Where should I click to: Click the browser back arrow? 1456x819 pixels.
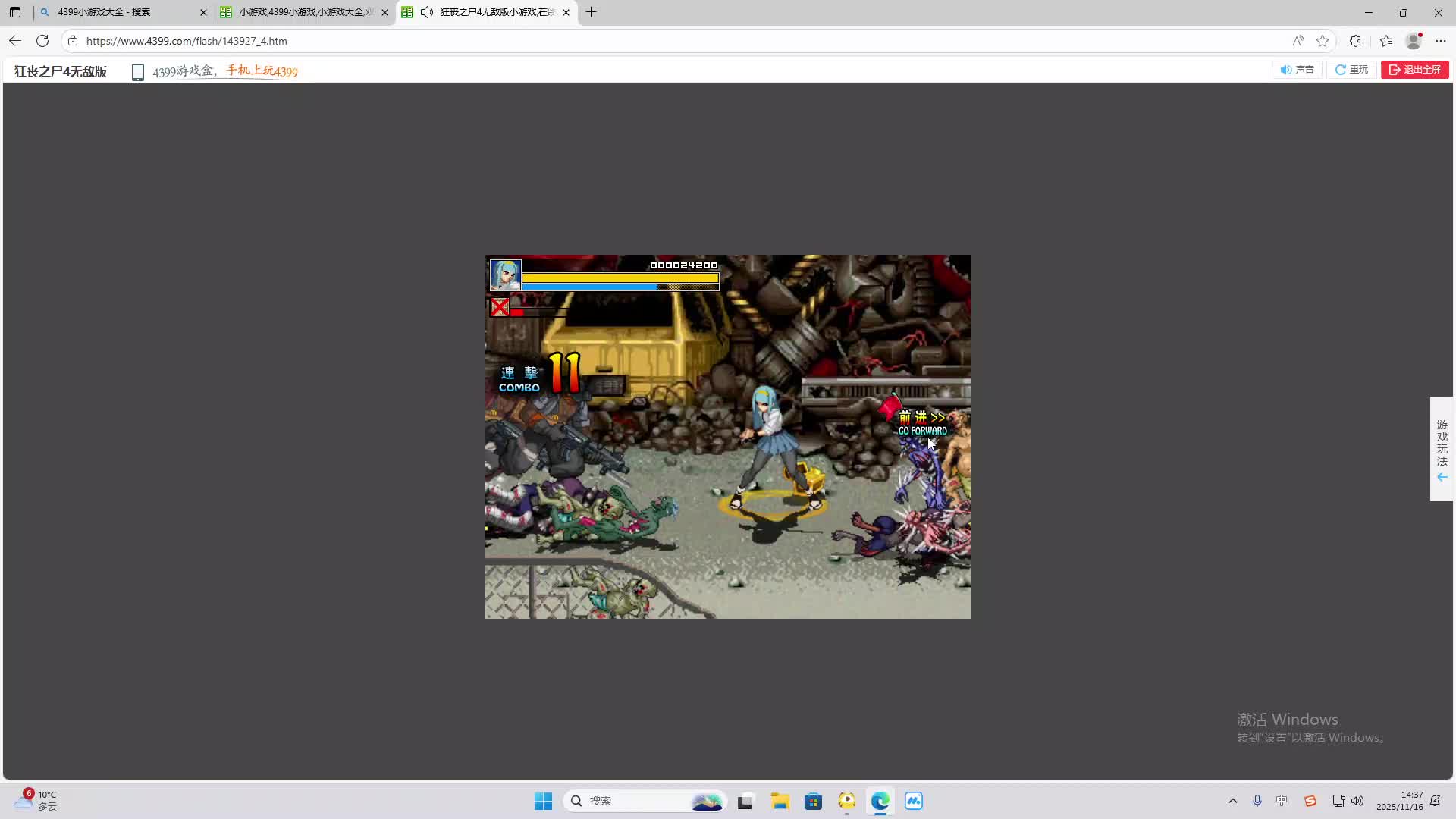15,41
